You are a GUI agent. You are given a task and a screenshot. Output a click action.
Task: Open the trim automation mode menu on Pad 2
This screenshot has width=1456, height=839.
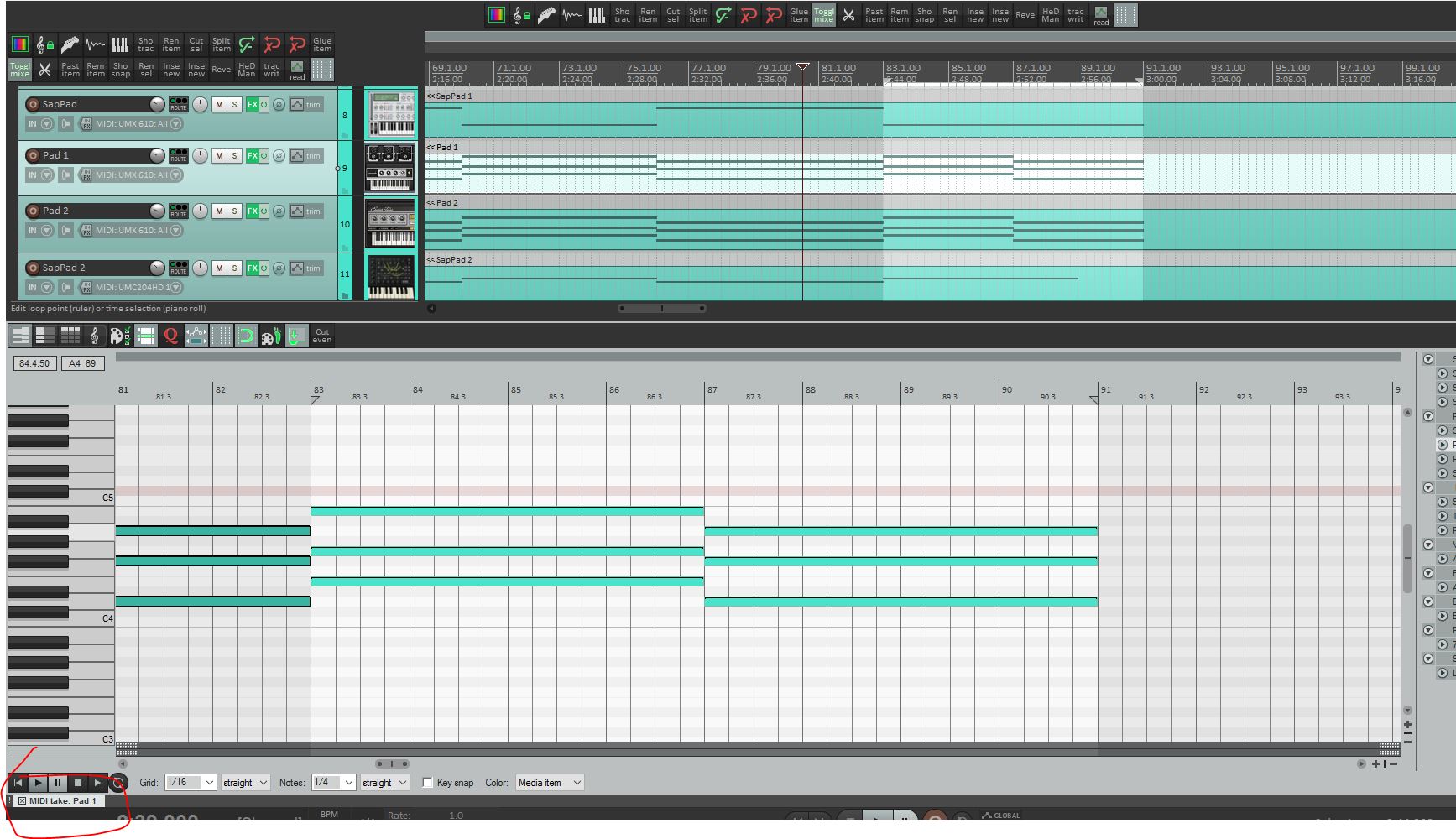(x=313, y=211)
